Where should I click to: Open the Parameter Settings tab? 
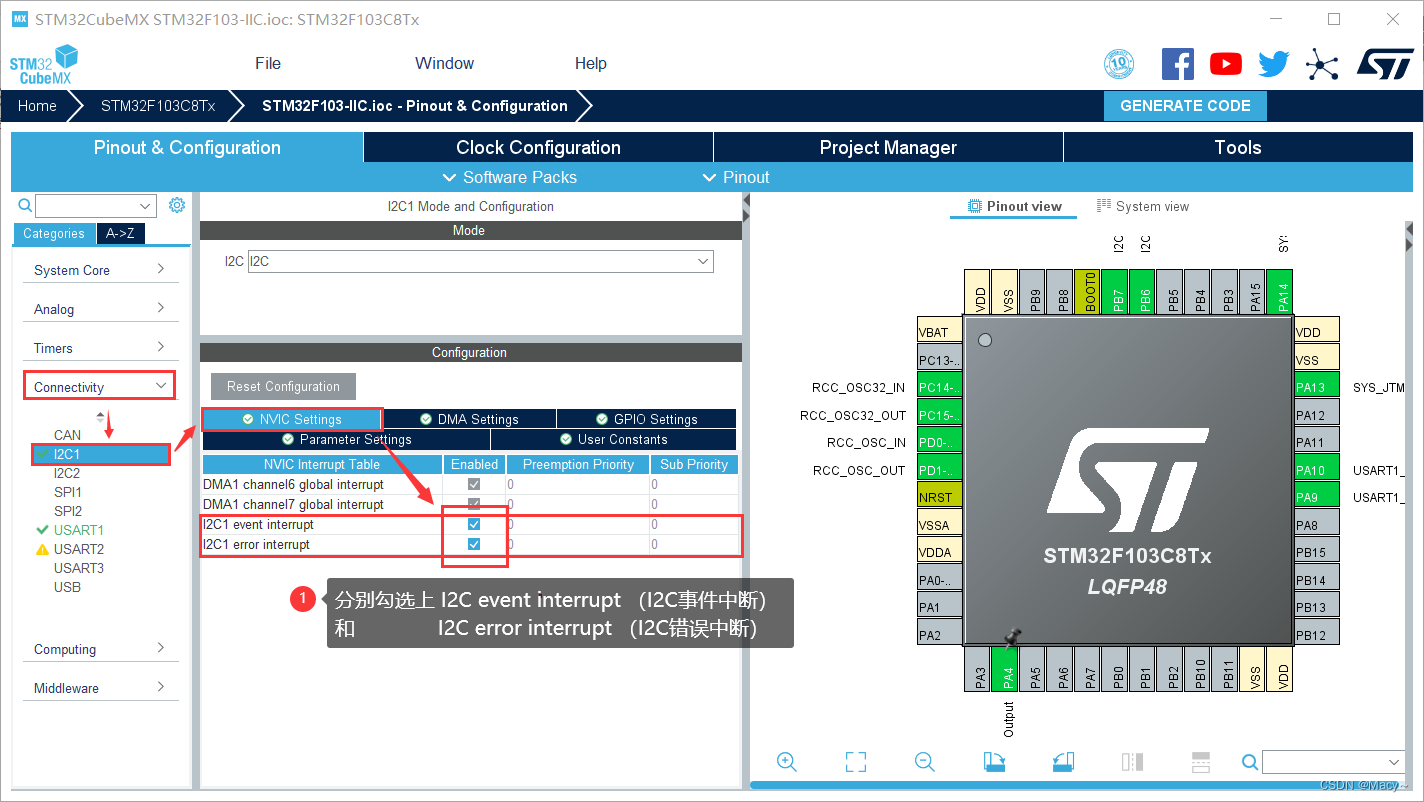click(346, 439)
